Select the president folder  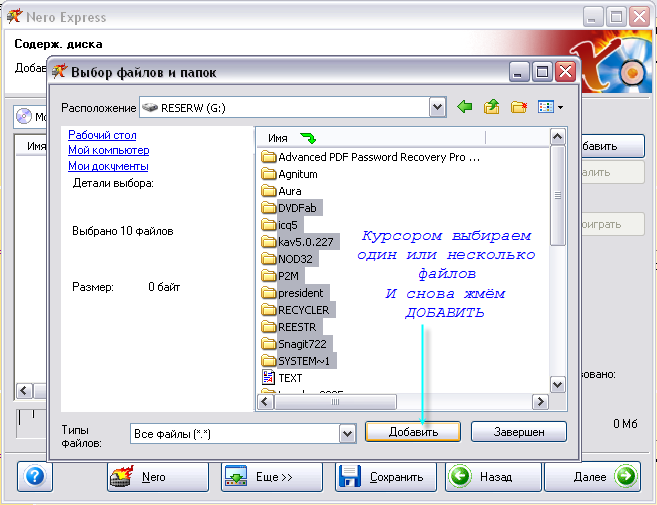coord(295,293)
